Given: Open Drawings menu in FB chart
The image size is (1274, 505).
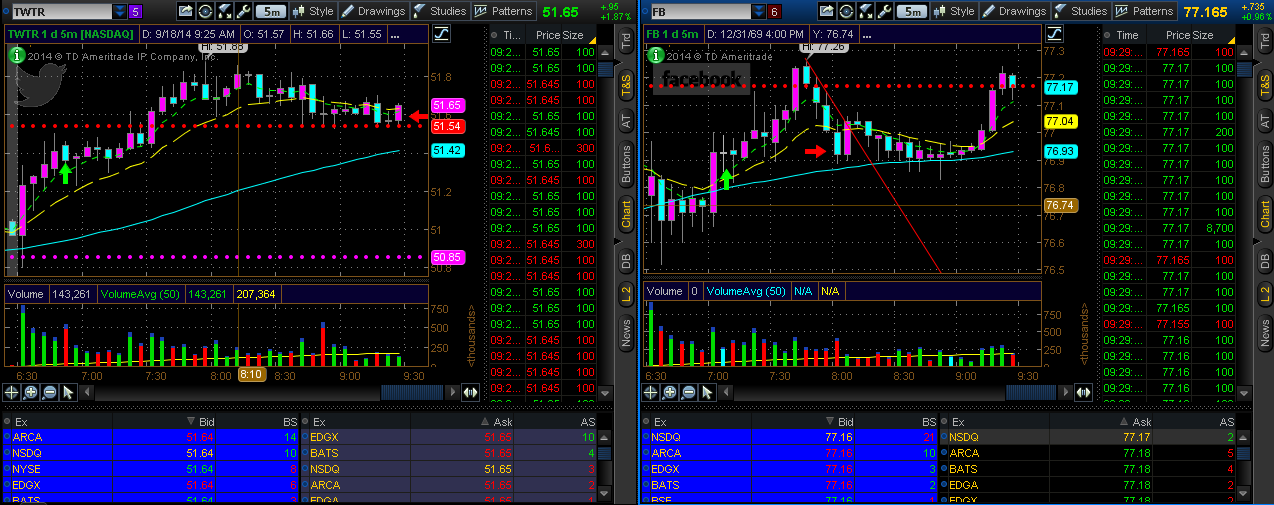Looking at the screenshot, I should pos(1013,12).
